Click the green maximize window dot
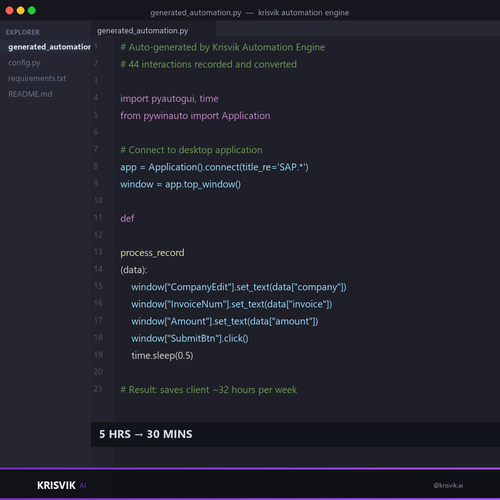This screenshot has height=500, width=500. [x=32, y=10]
